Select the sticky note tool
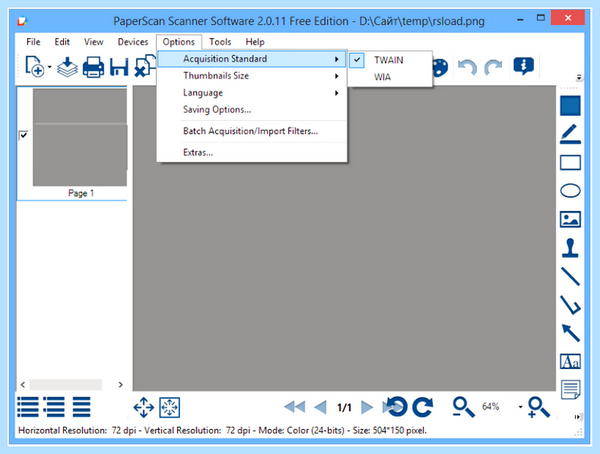 [570, 390]
